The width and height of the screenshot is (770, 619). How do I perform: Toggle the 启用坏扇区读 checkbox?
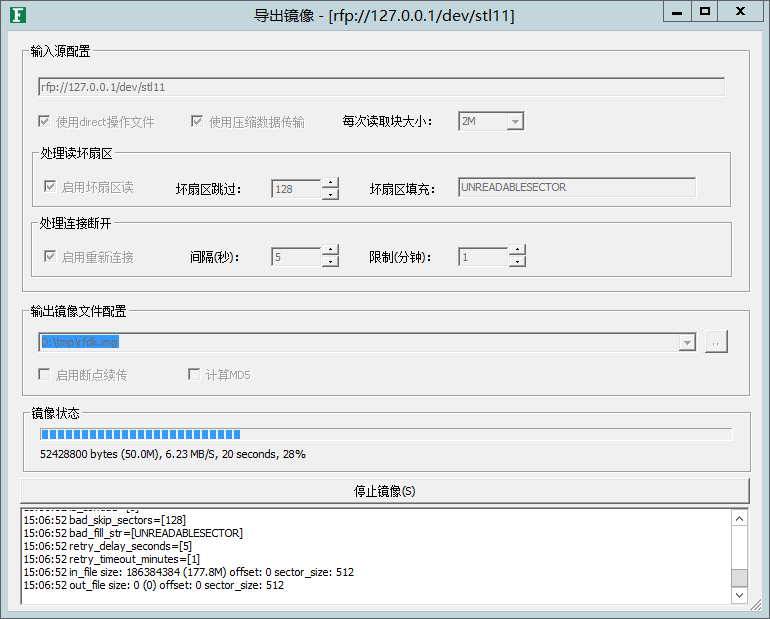(x=50, y=188)
